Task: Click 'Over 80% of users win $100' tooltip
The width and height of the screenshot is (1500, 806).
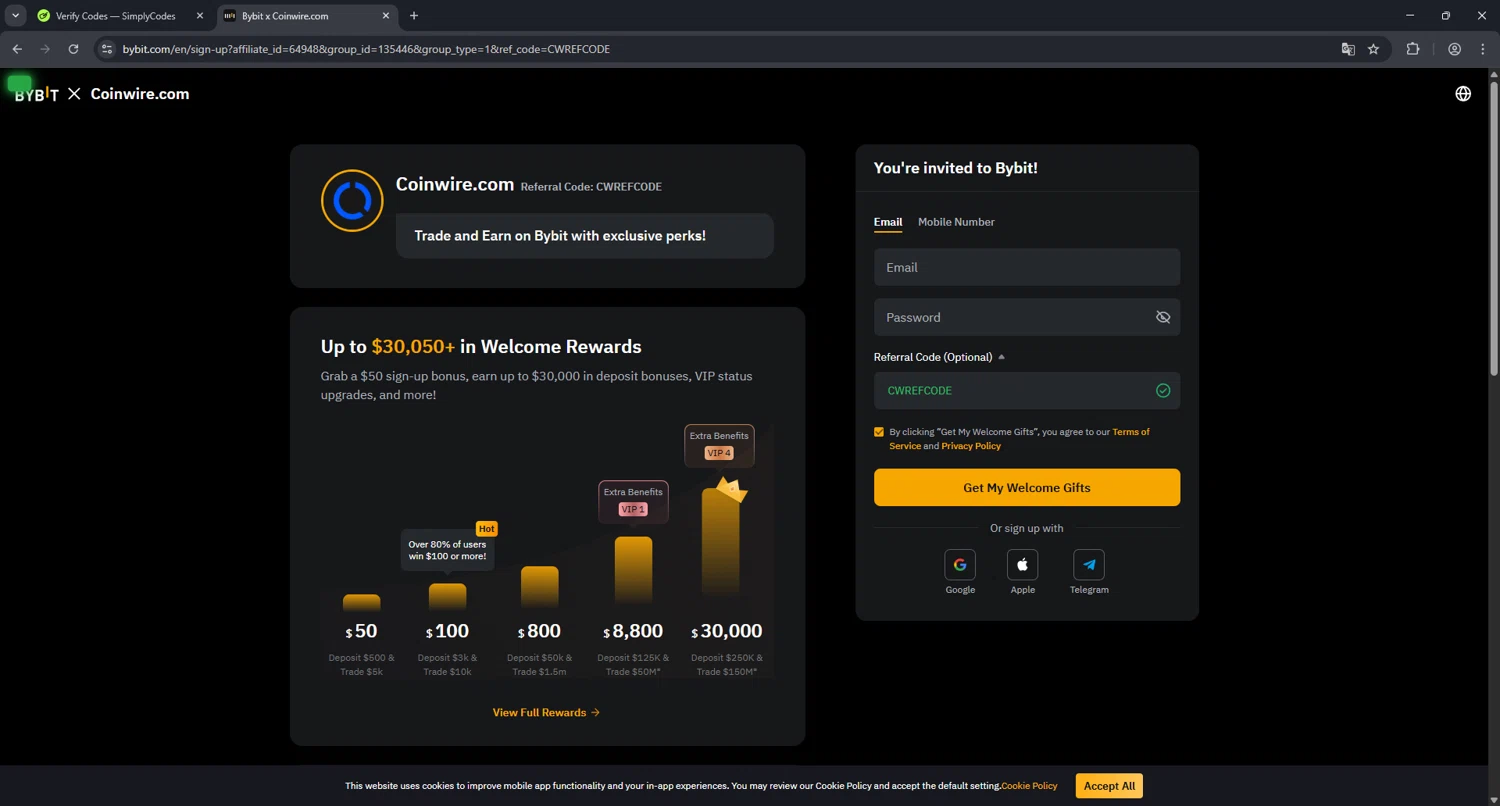Action: (447, 550)
